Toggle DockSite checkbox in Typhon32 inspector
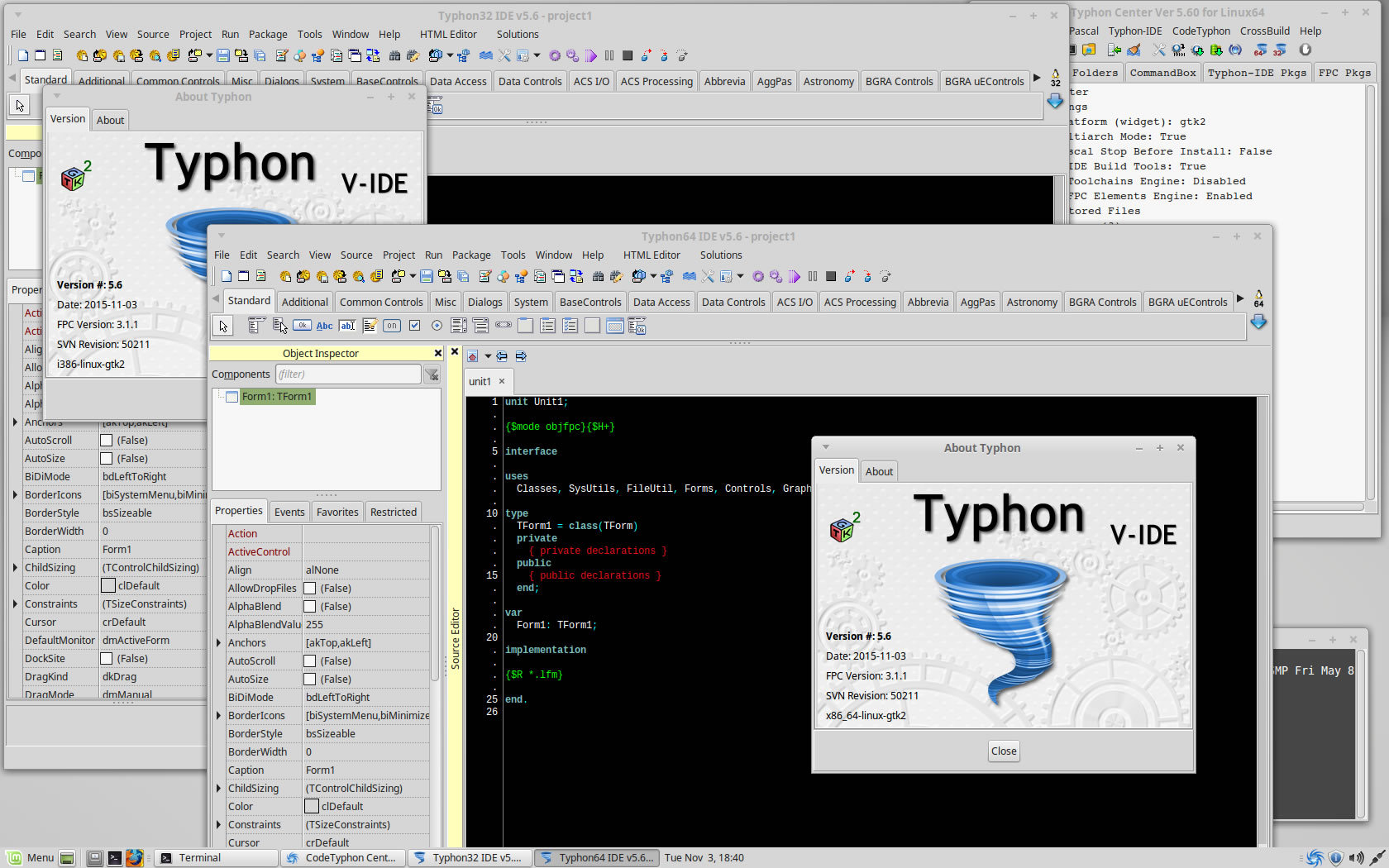This screenshot has width=1389, height=868. click(x=107, y=658)
